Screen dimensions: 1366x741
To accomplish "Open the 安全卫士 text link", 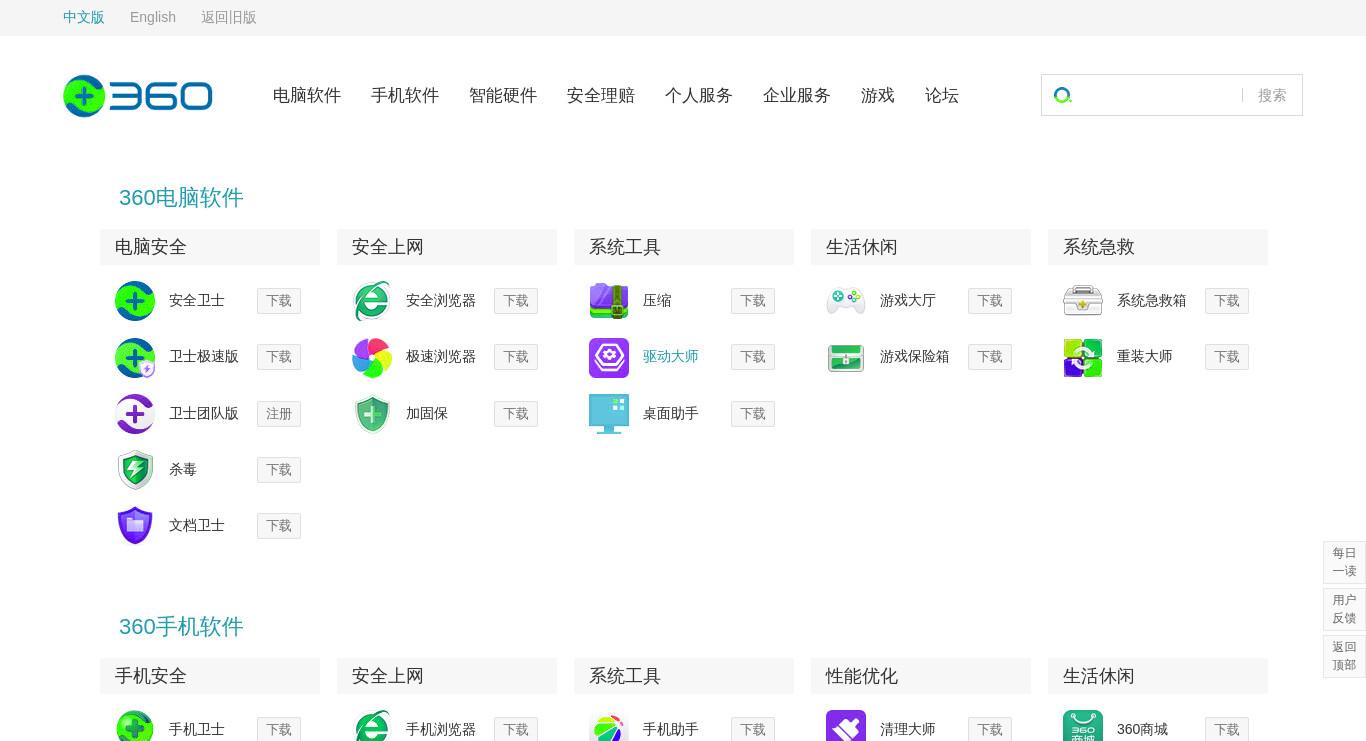I will pyautogui.click(x=197, y=301).
